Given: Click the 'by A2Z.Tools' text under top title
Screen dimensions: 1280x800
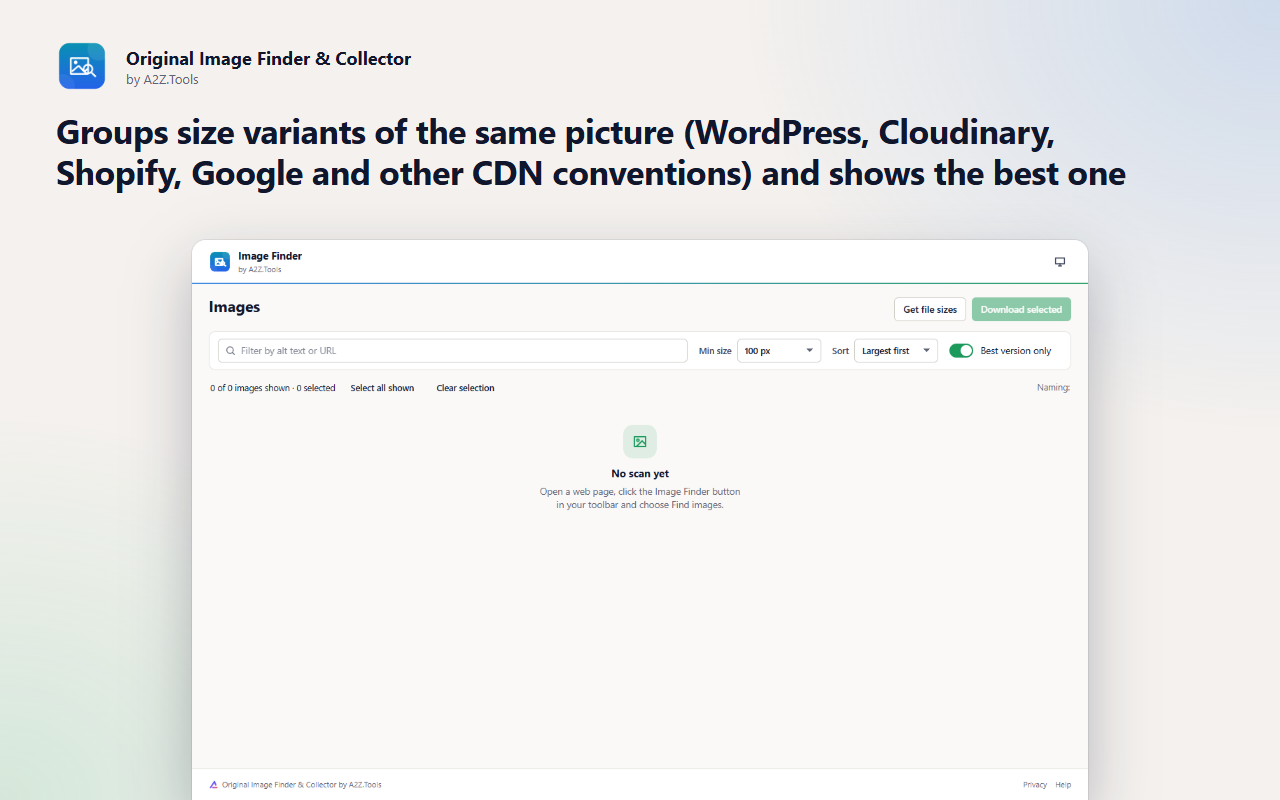Looking at the screenshot, I should click(162, 80).
